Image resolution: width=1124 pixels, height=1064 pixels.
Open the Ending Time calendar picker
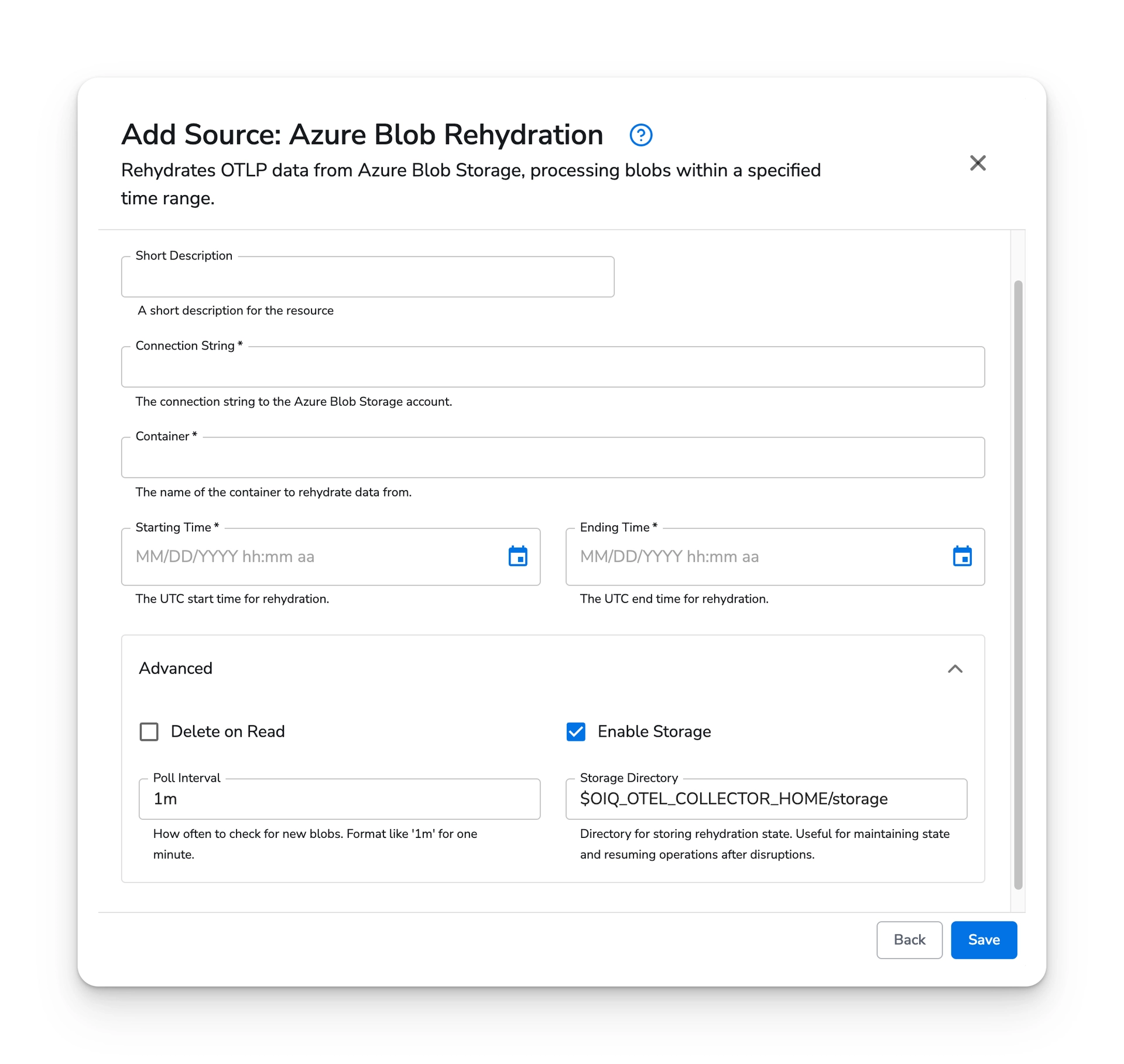[x=962, y=557]
